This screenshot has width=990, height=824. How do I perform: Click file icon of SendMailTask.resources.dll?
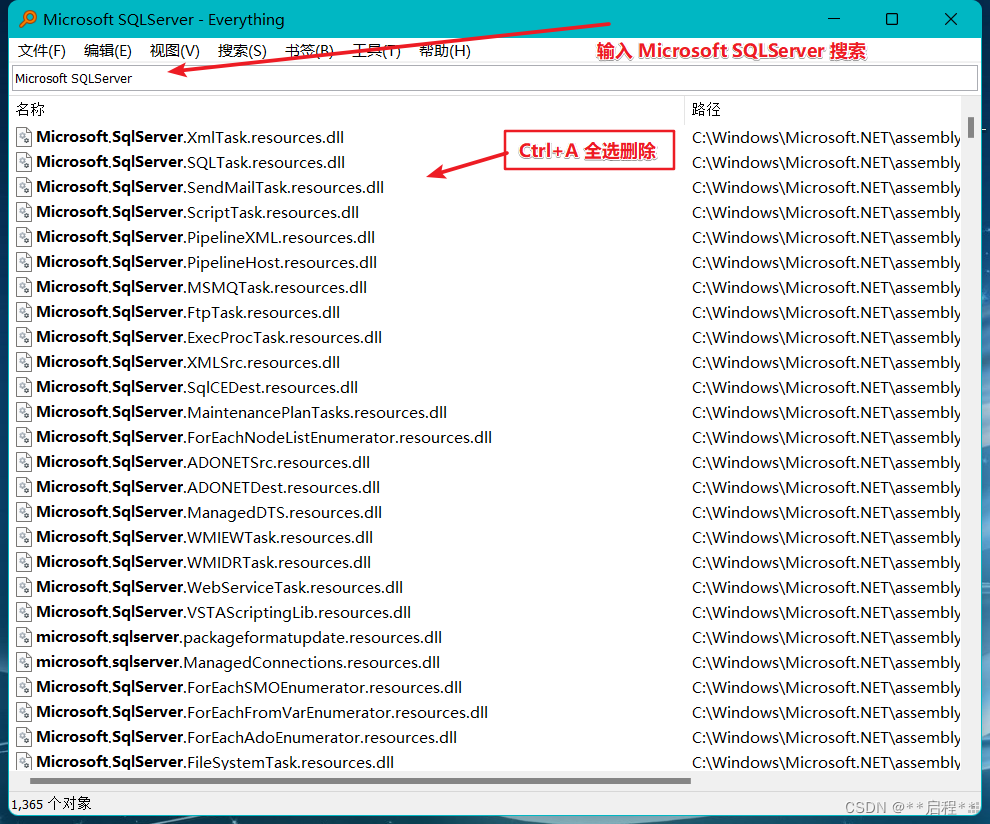click(24, 188)
